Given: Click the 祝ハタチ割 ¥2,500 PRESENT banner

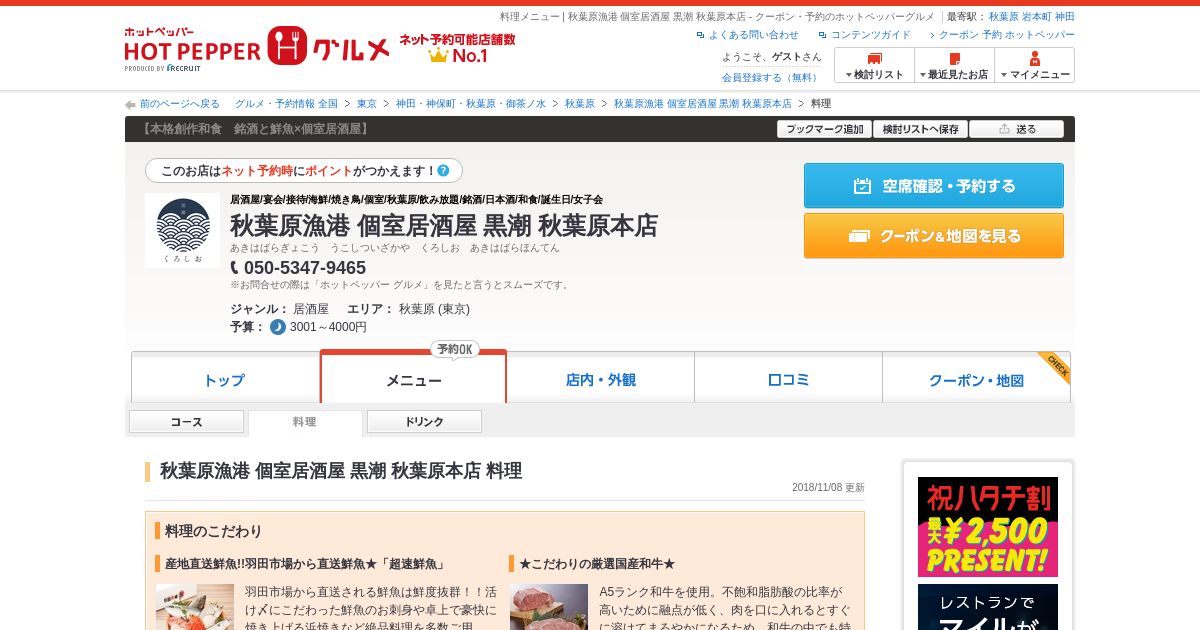Looking at the screenshot, I should click(x=988, y=527).
